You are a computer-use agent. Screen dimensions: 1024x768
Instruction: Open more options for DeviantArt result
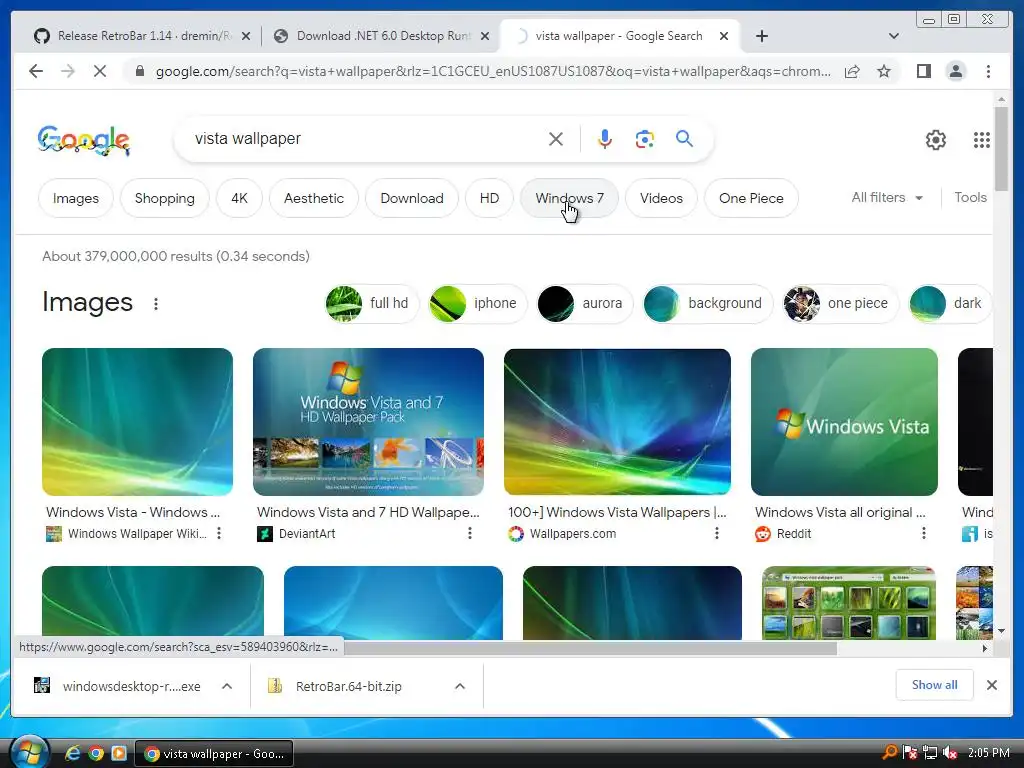[470, 534]
